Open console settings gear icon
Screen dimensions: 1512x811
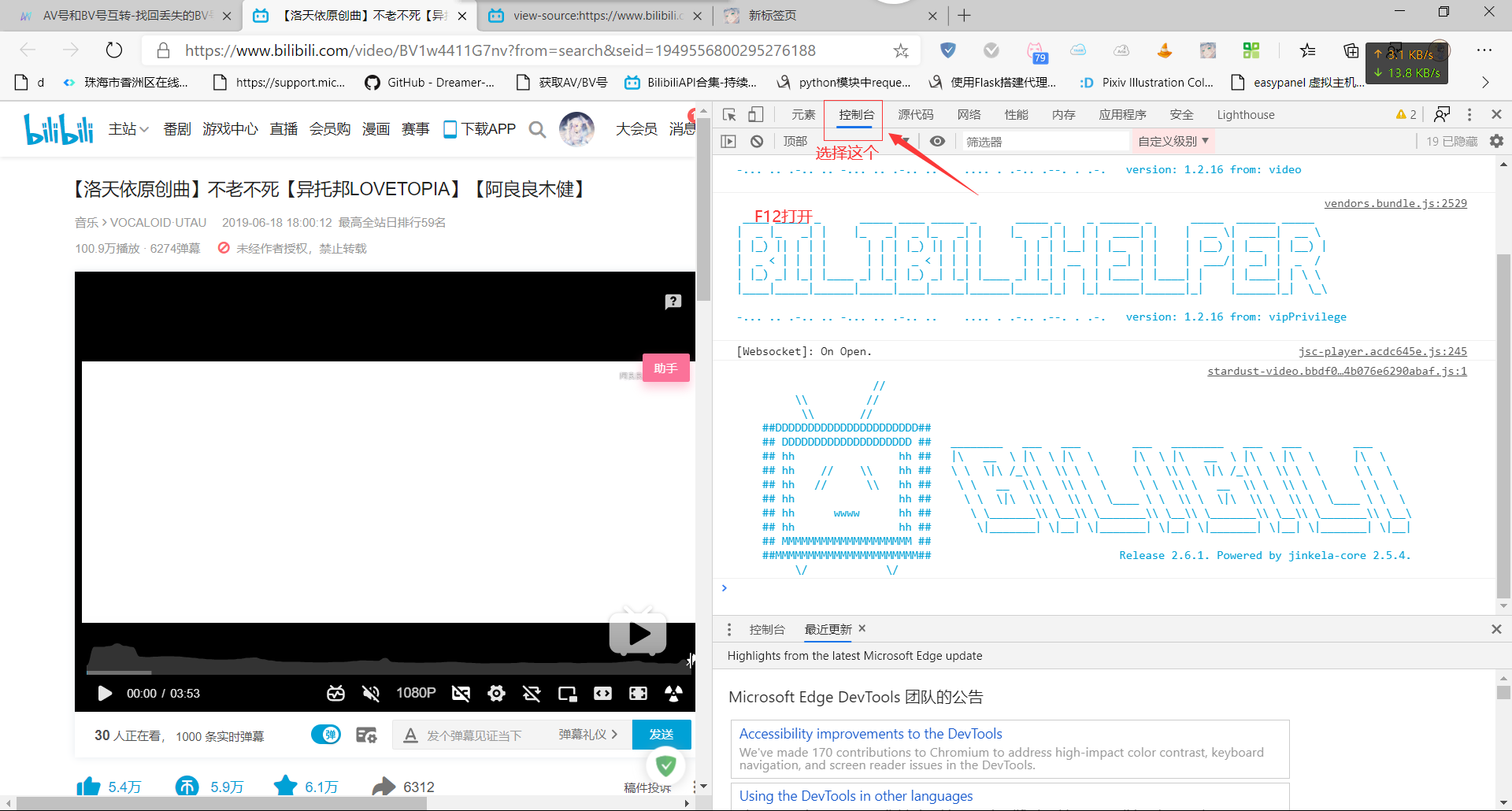click(x=1496, y=142)
